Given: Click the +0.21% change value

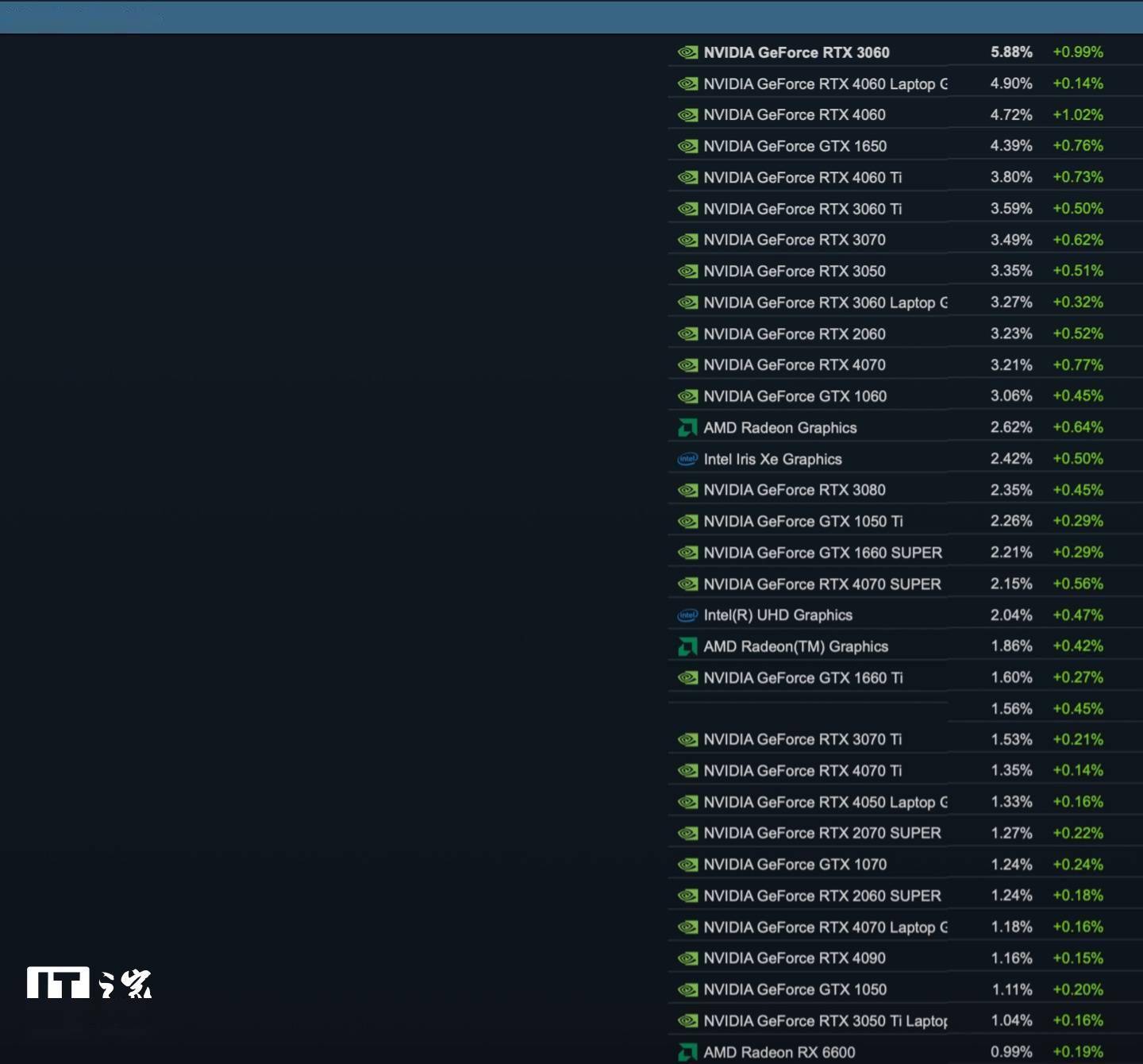Looking at the screenshot, I should coord(1078,739).
